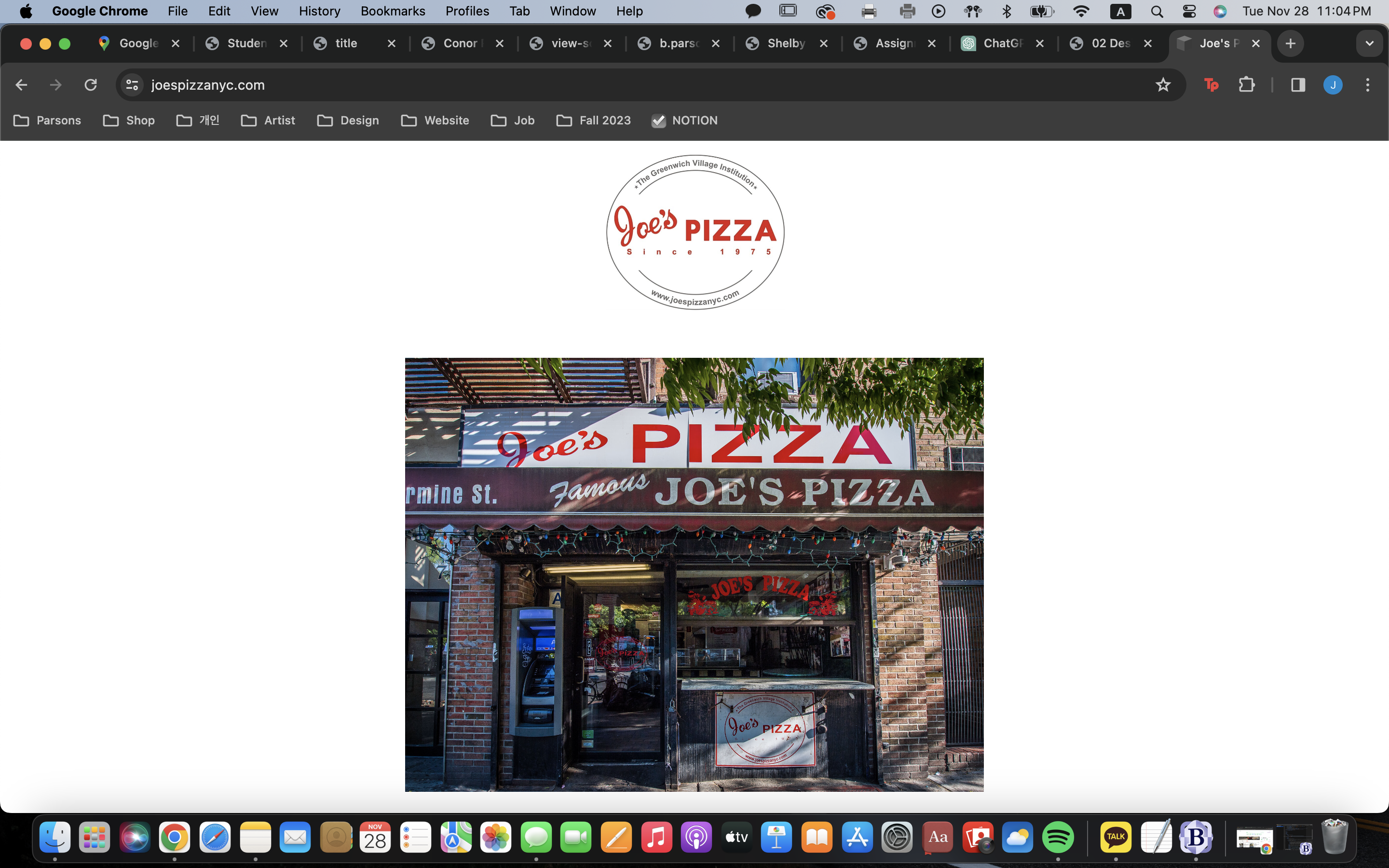Screen dimensions: 1389x868
Task: Switch to the Shelby tab
Action: tap(786, 43)
